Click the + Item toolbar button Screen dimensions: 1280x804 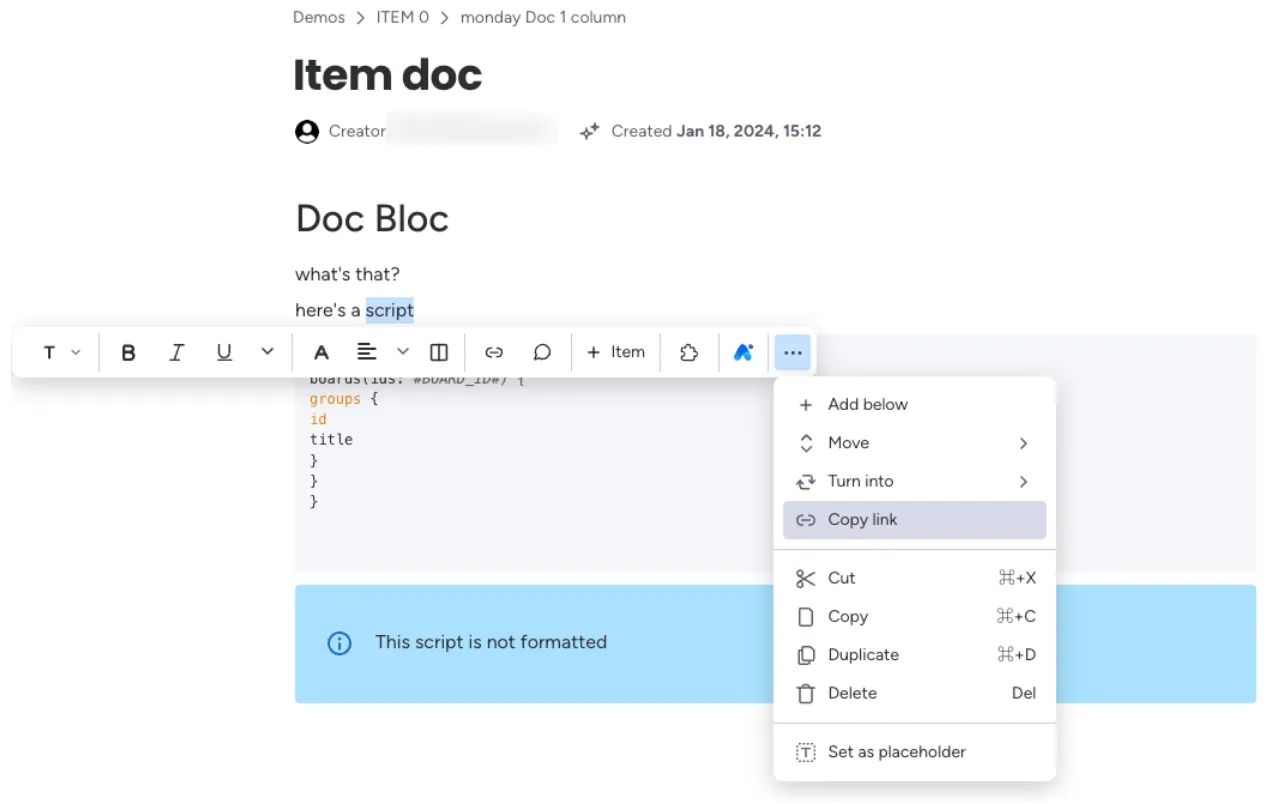click(x=616, y=352)
